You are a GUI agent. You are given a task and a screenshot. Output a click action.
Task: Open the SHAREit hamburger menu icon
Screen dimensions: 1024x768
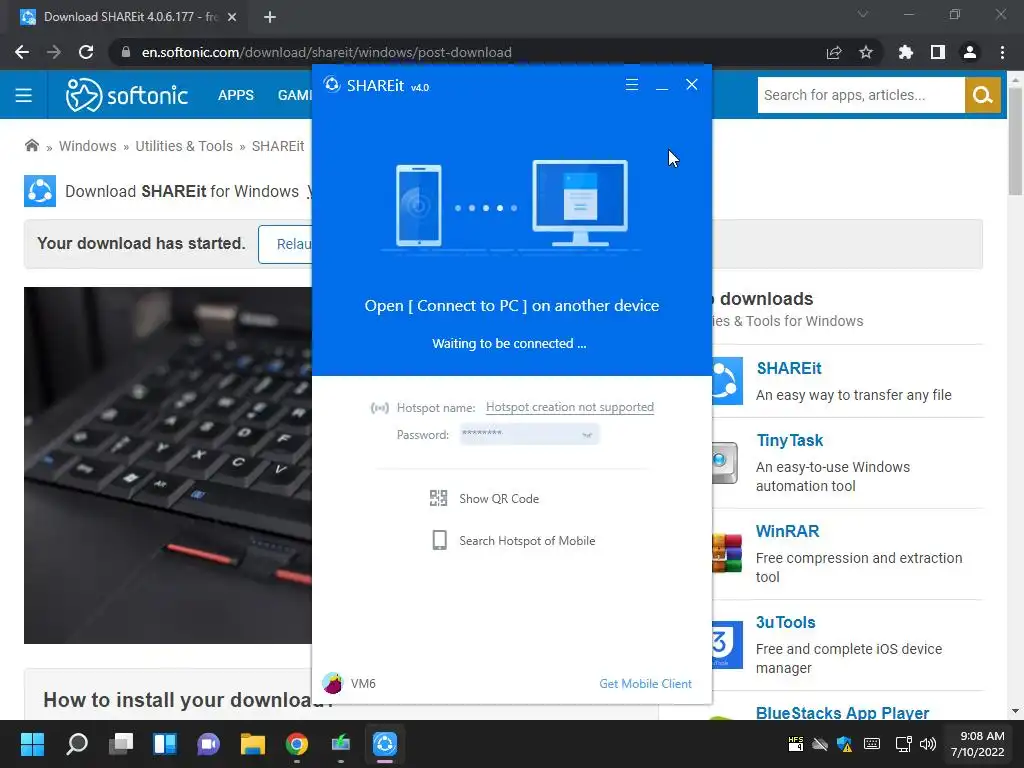point(632,85)
